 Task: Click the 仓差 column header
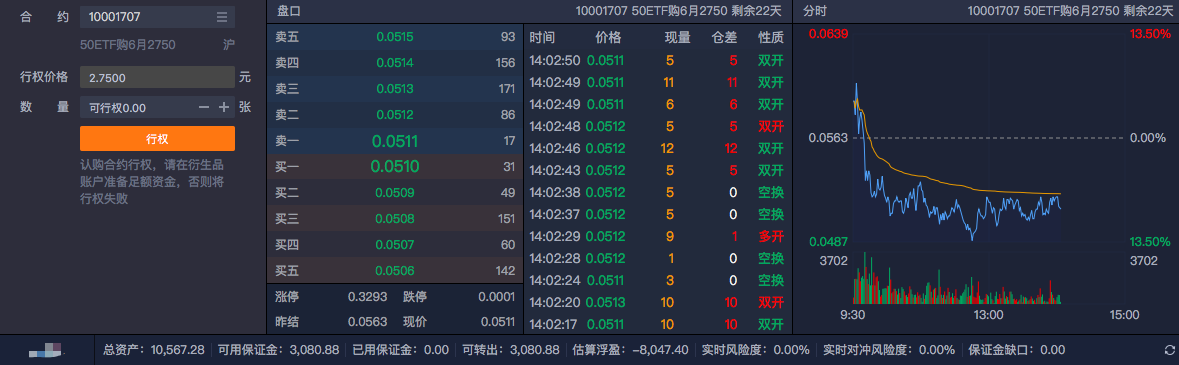(x=725, y=38)
